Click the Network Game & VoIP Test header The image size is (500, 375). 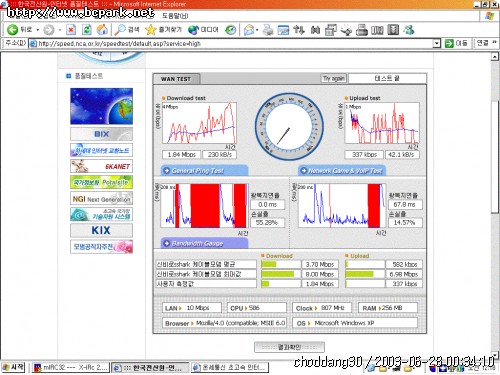[342, 171]
